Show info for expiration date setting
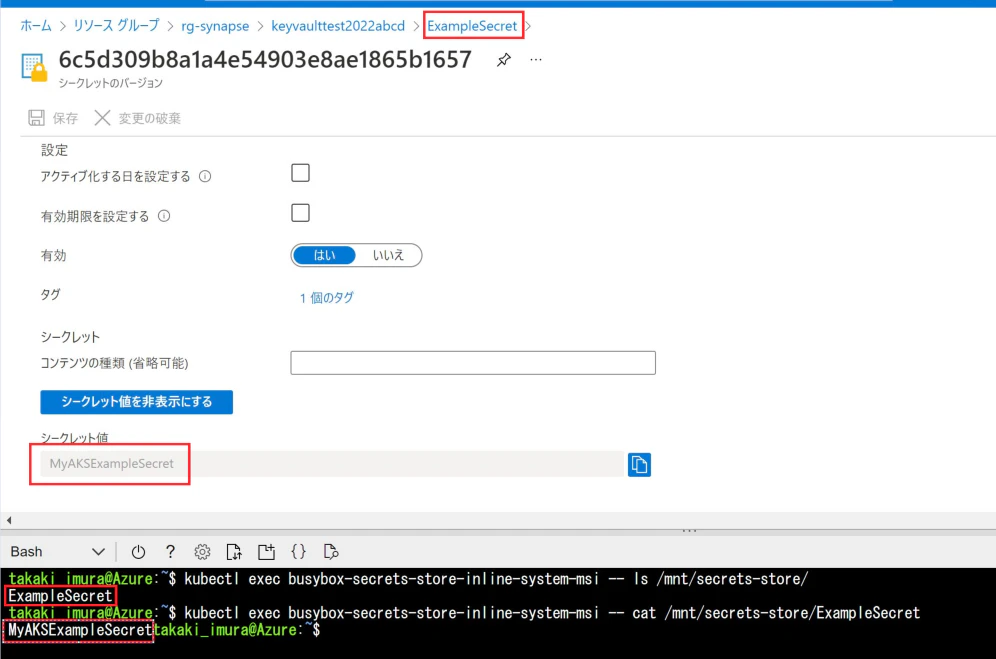The height and width of the screenshot is (659, 996). coord(164,216)
